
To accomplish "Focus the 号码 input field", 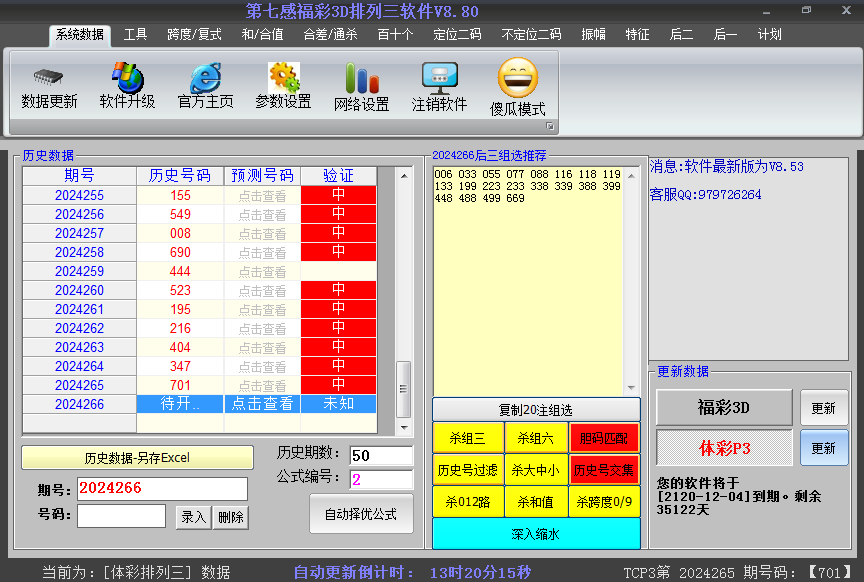I will point(121,516).
